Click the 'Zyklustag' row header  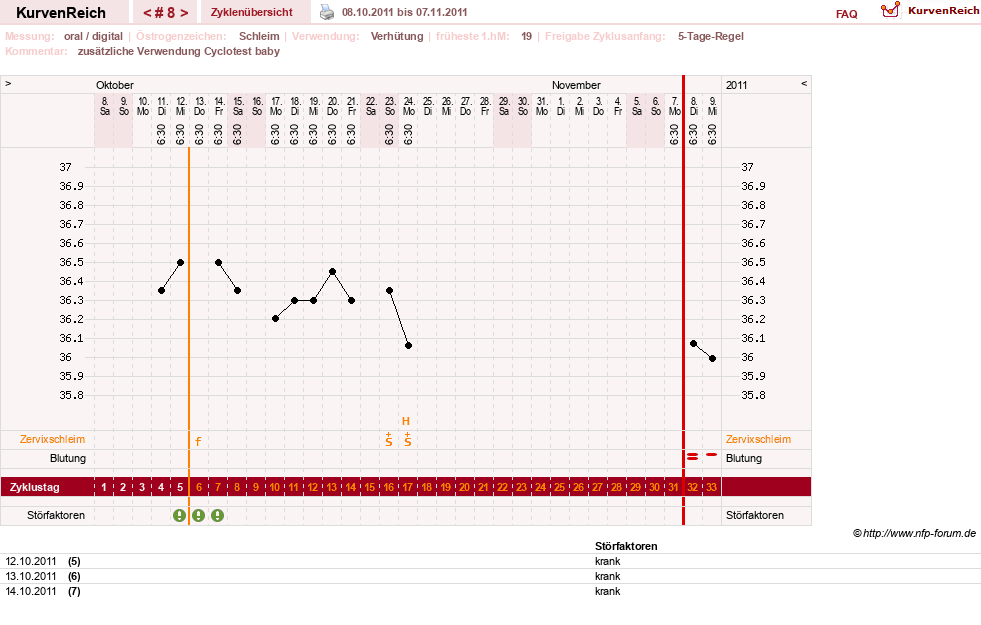(34, 487)
